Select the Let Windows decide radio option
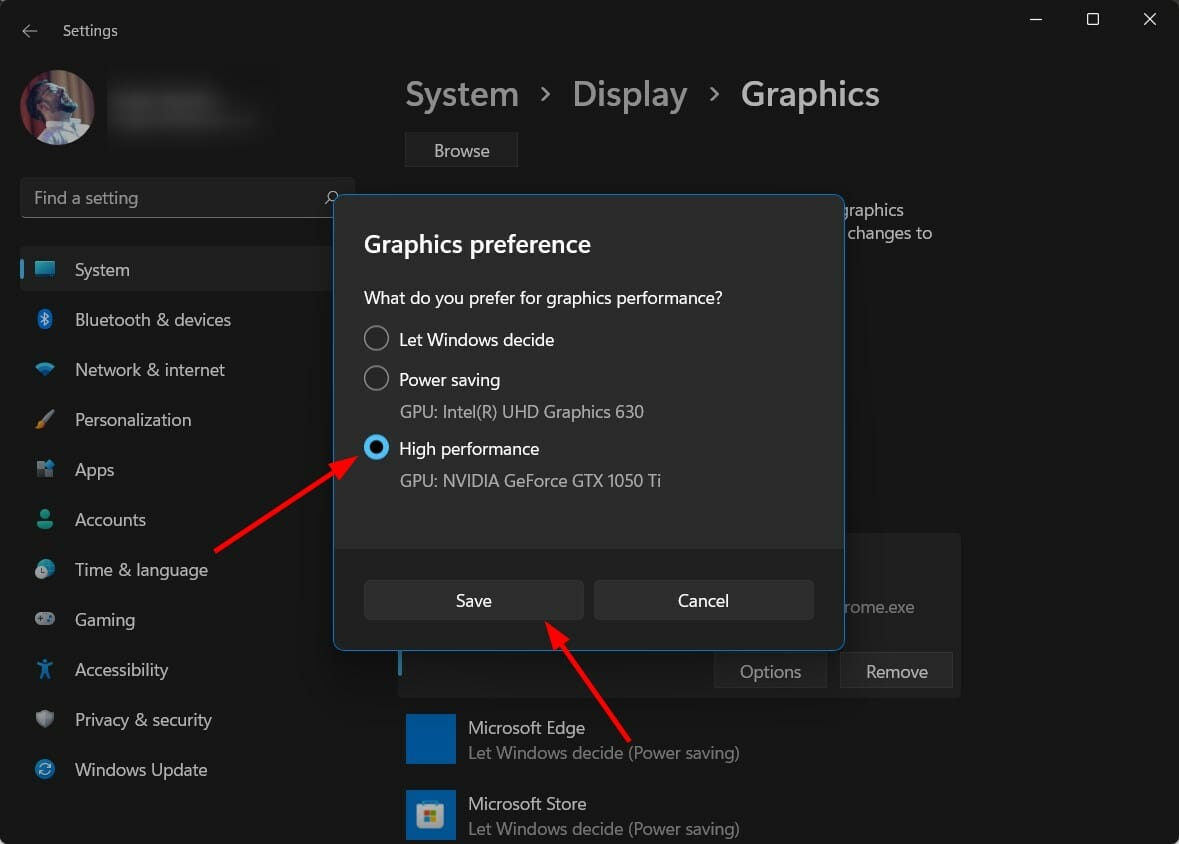The height and width of the screenshot is (844, 1179). (376, 339)
